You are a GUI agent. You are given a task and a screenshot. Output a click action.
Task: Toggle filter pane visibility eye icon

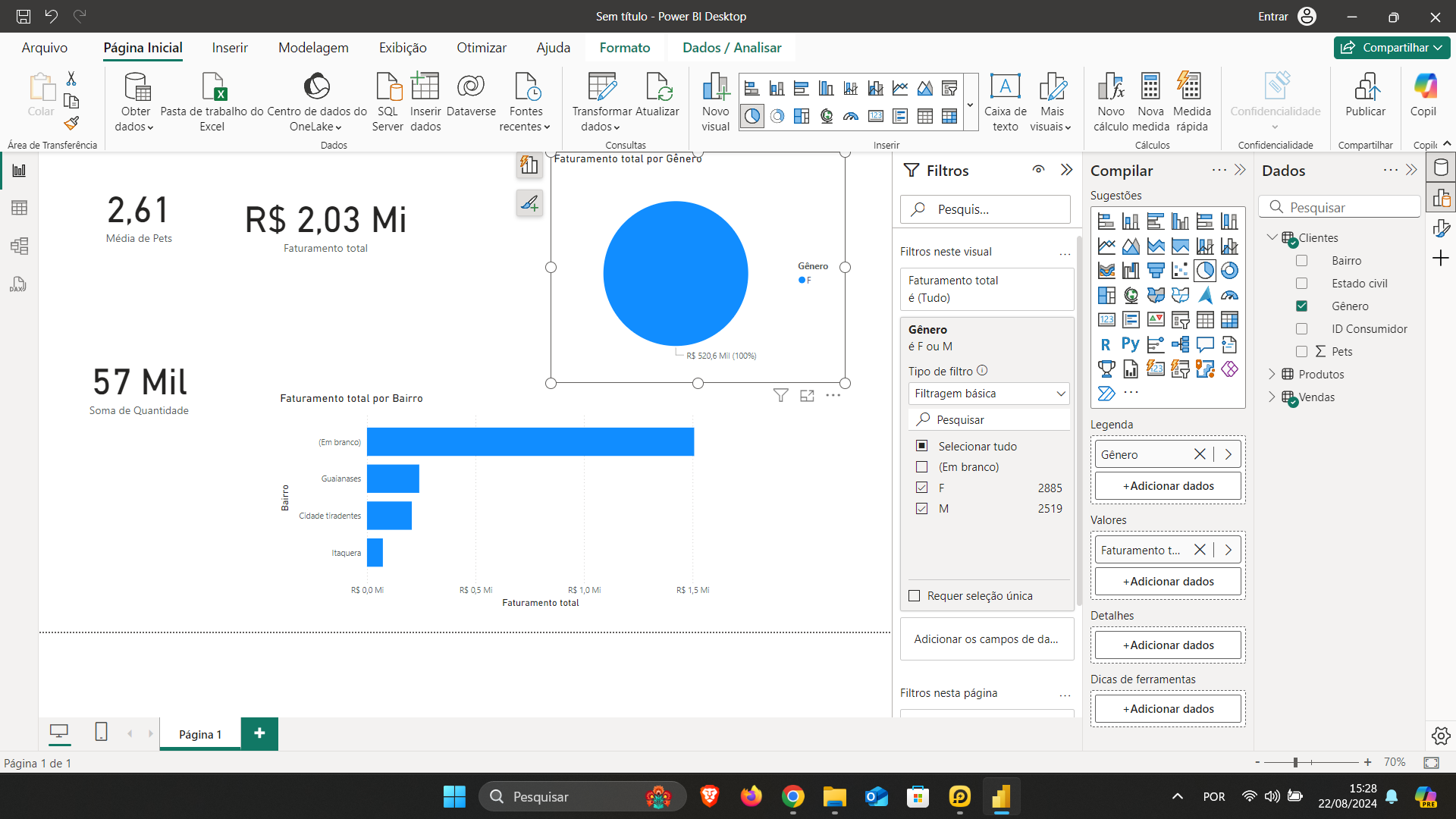pos(1039,170)
